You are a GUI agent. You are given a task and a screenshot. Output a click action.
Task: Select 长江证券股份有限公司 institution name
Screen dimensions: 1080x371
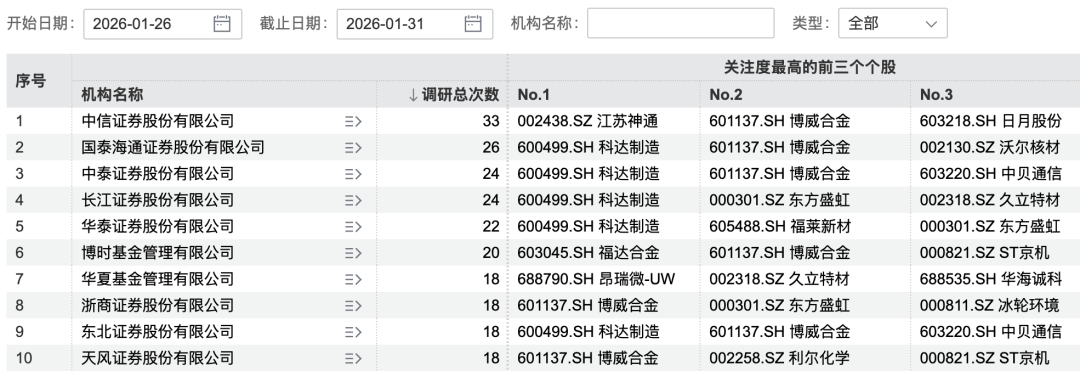(x=158, y=200)
